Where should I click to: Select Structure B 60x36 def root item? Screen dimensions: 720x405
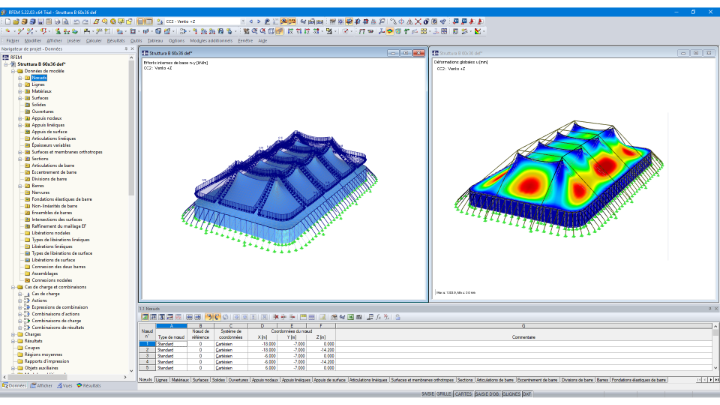(41, 64)
